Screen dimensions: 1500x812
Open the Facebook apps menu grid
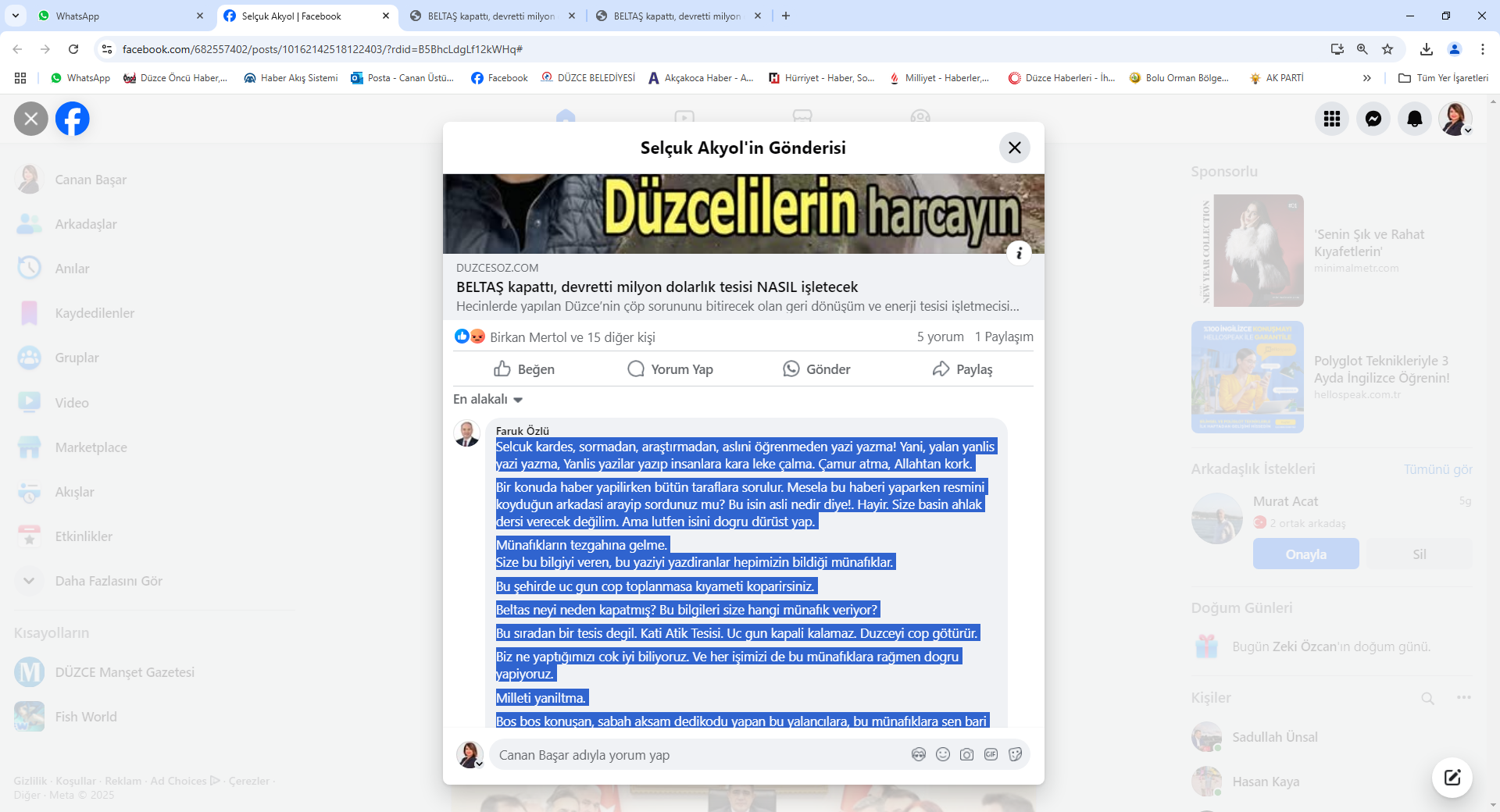(x=1332, y=119)
